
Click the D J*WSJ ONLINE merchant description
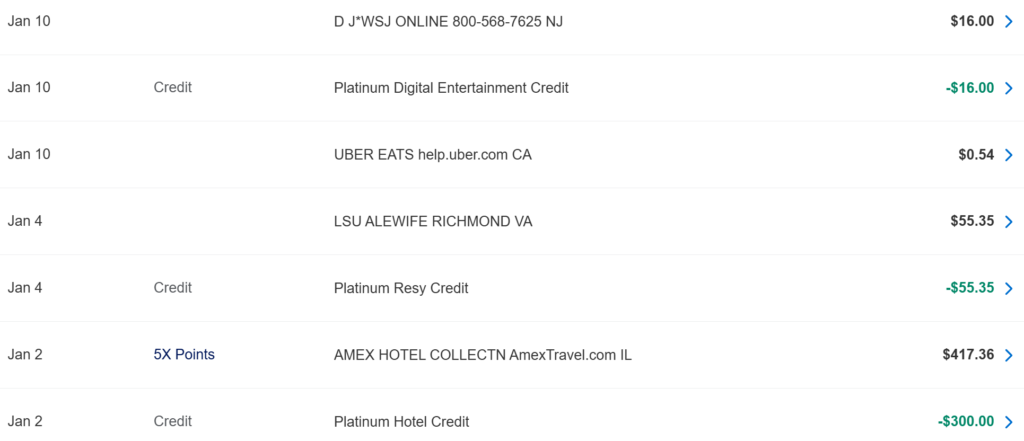tap(448, 21)
